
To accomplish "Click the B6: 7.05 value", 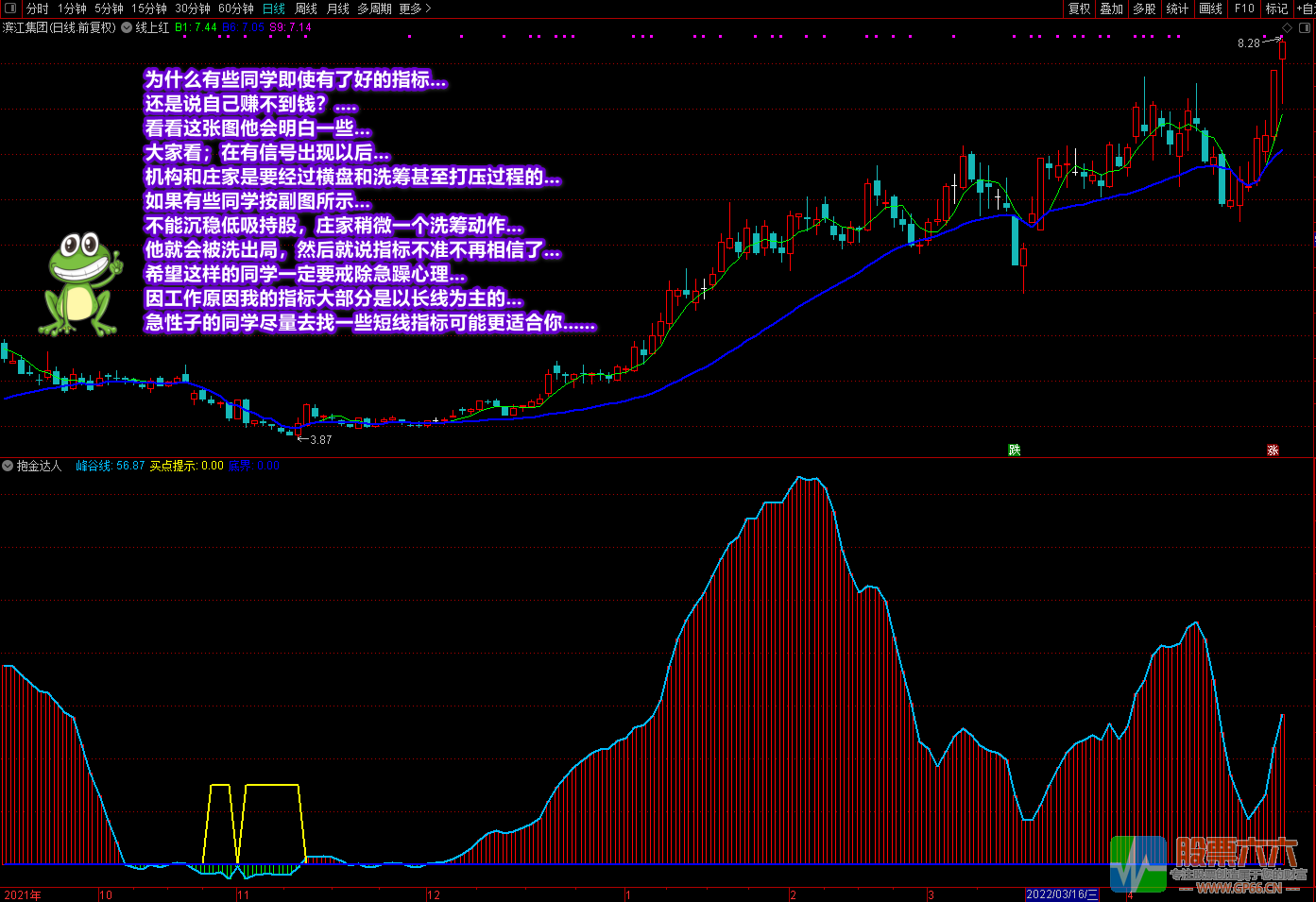I will pyautogui.click(x=244, y=28).
